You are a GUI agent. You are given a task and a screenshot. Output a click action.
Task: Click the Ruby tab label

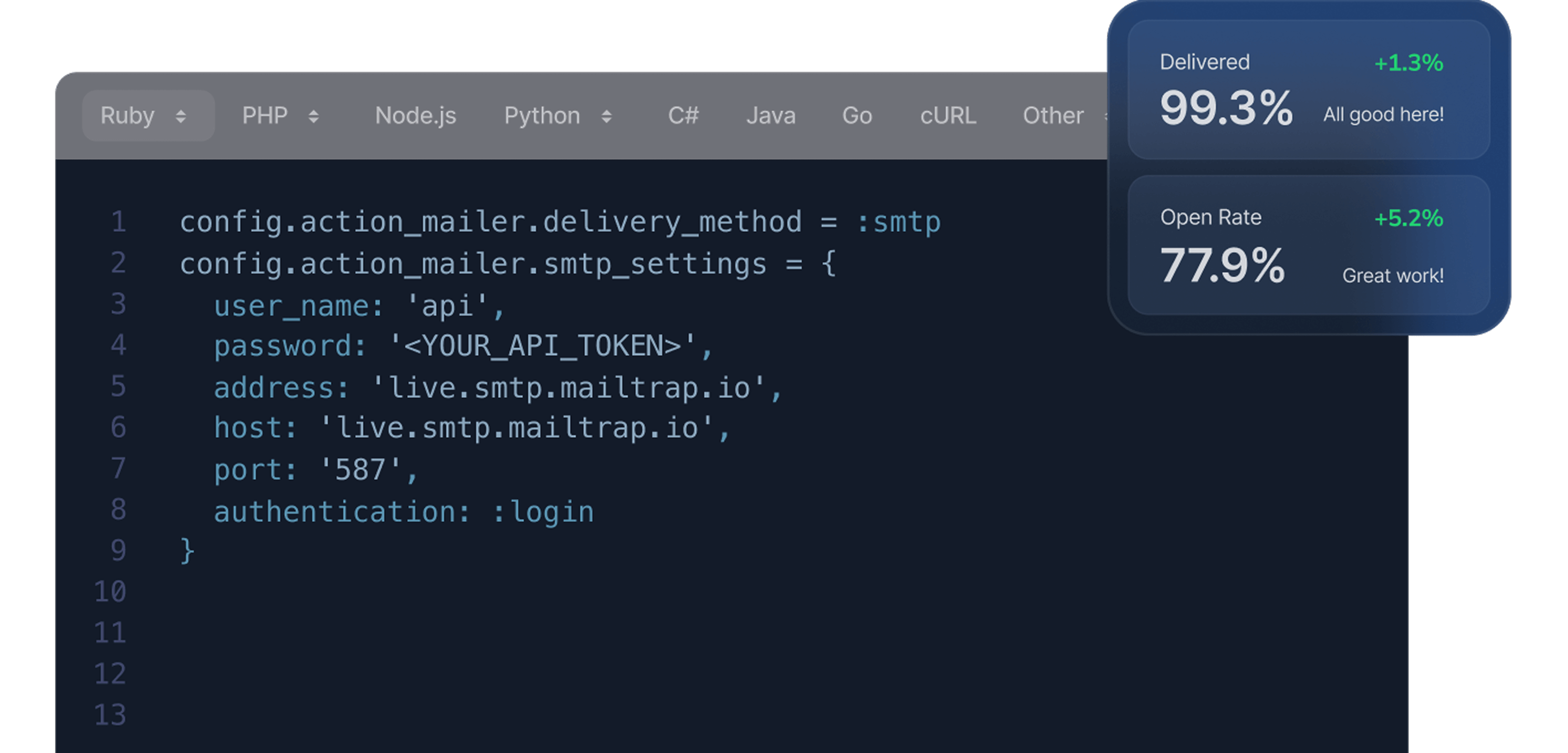pos(128,116)
